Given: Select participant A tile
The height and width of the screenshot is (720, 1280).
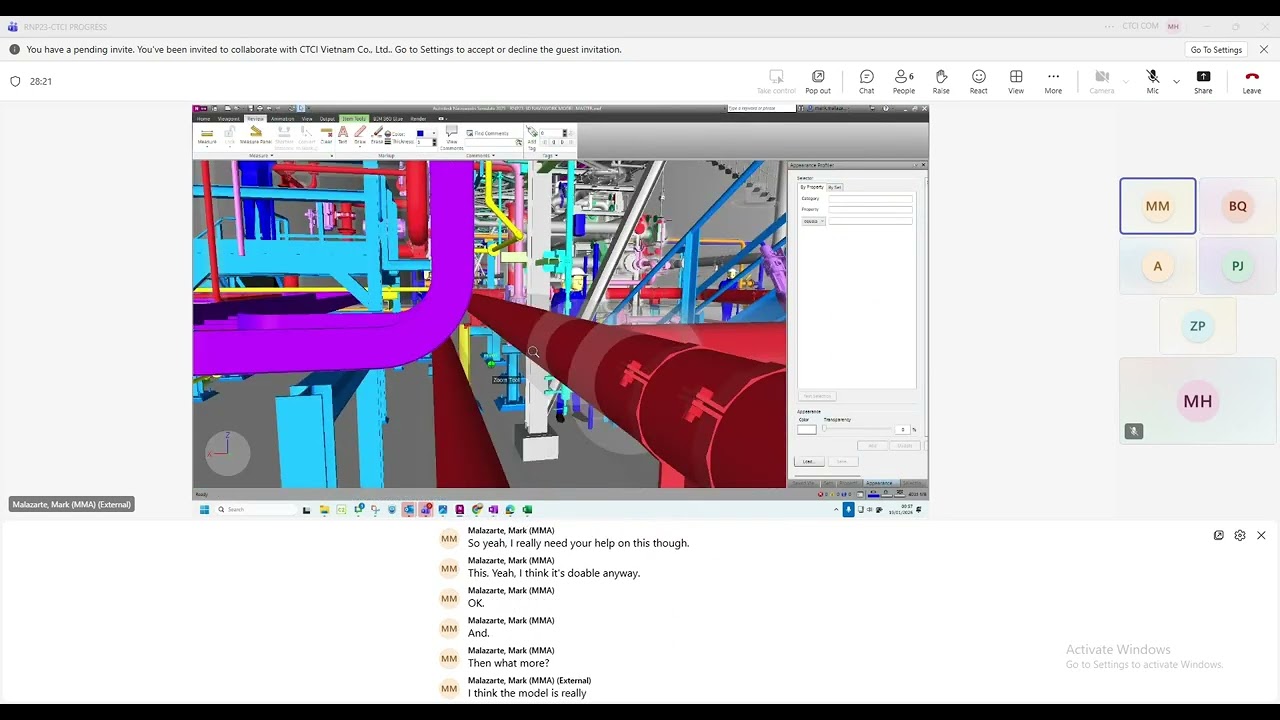Looking at the screenshot, I should [x=1158, y=266].
